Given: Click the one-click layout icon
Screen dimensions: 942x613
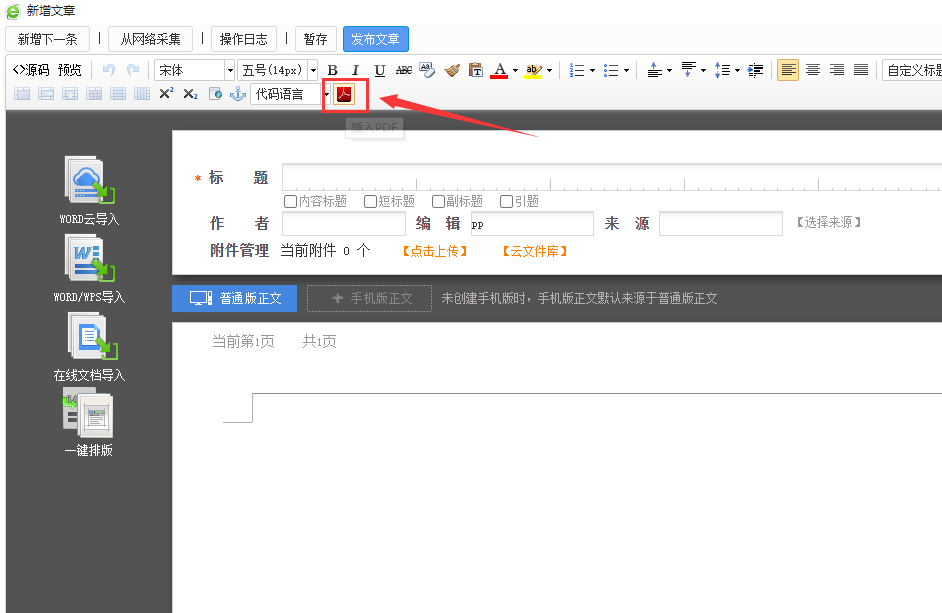Looking at the screenshot, I should pyautogui.click(x=89, y=414).
